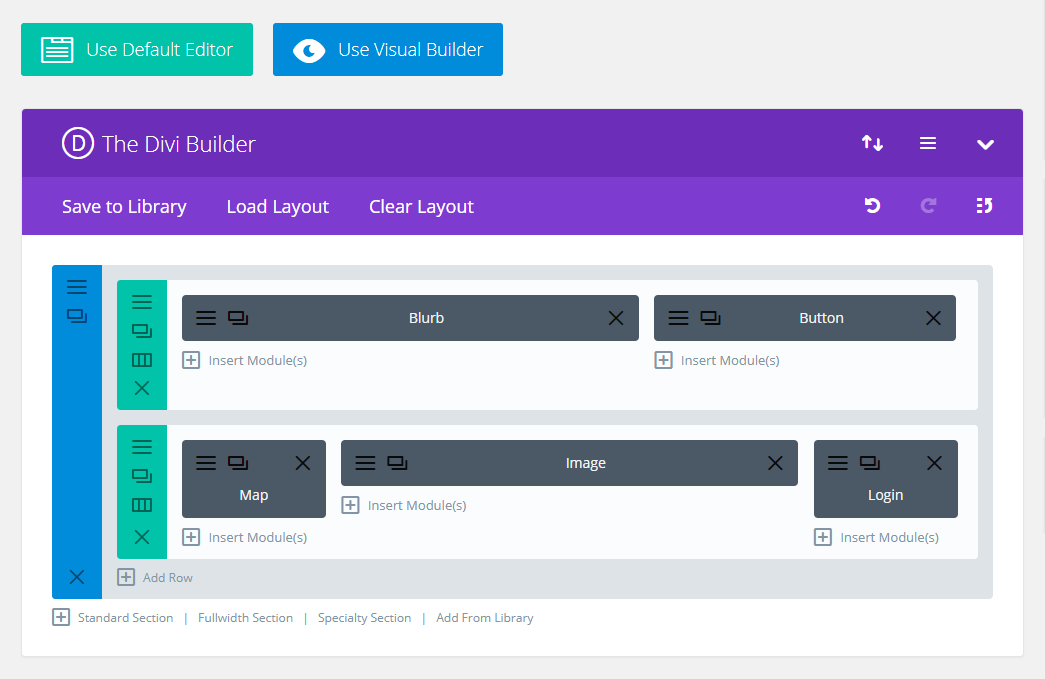Duplicate the second row
This screenshot has width=1045, height=679.
point(142,476)
